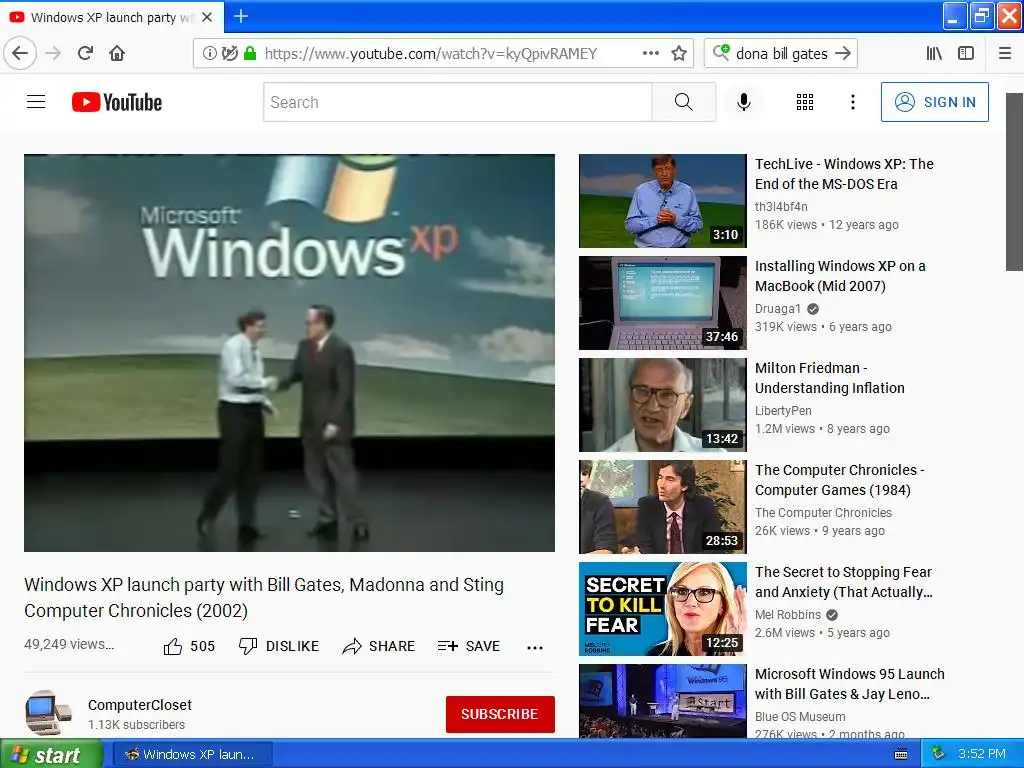Click the search engine icon in search box
The height and width of the screenshot is (768, 1024).
pyautogui.click(x=721, y=52)
